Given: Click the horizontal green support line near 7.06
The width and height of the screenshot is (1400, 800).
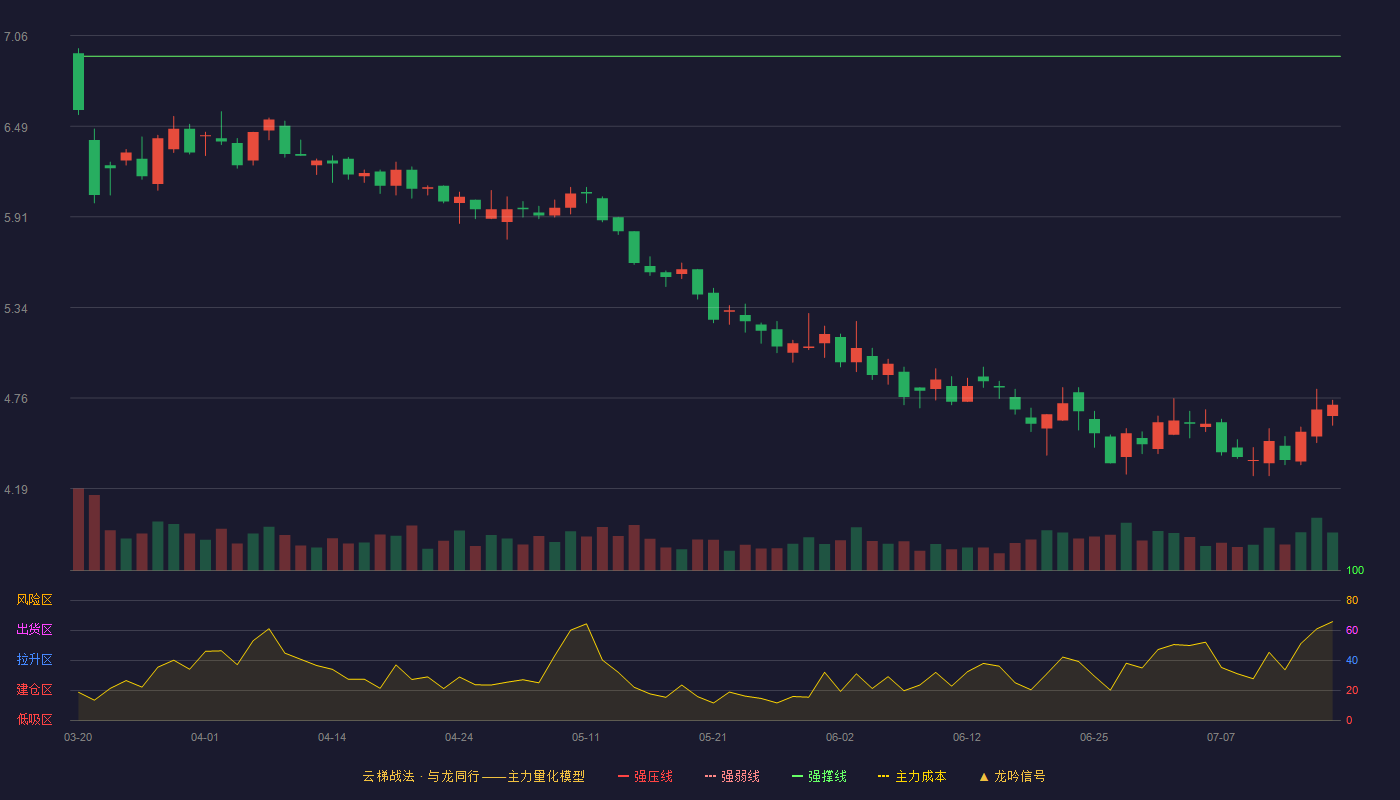Looking at the screenshot, I should (712, 56).
